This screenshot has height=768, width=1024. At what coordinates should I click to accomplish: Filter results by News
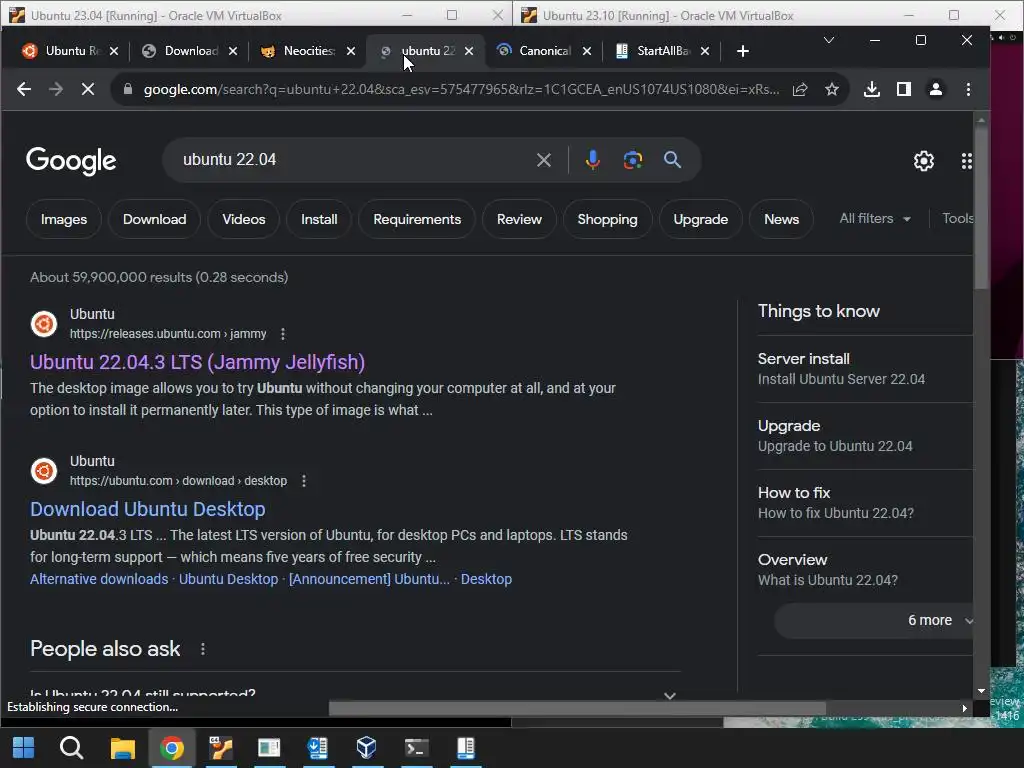[782, 219]
